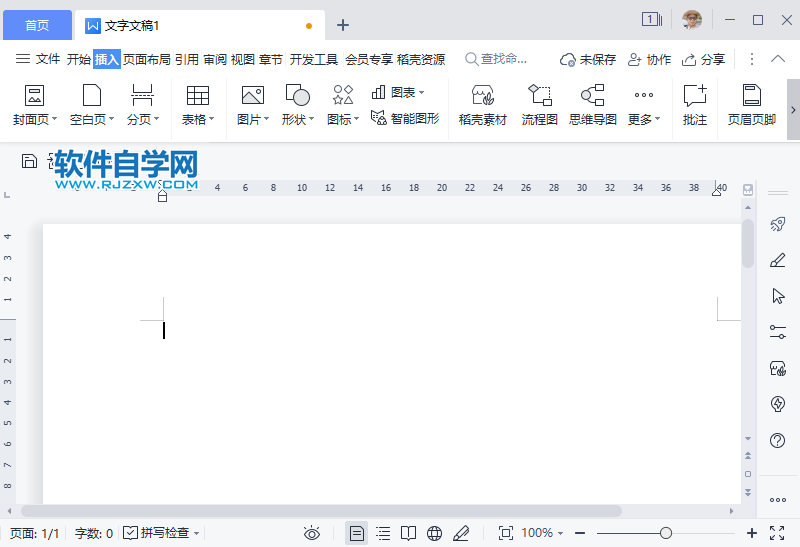800x547 pixels.
Task: Switch to the 审阅 (Review) tab
Action: click(215, 59)
